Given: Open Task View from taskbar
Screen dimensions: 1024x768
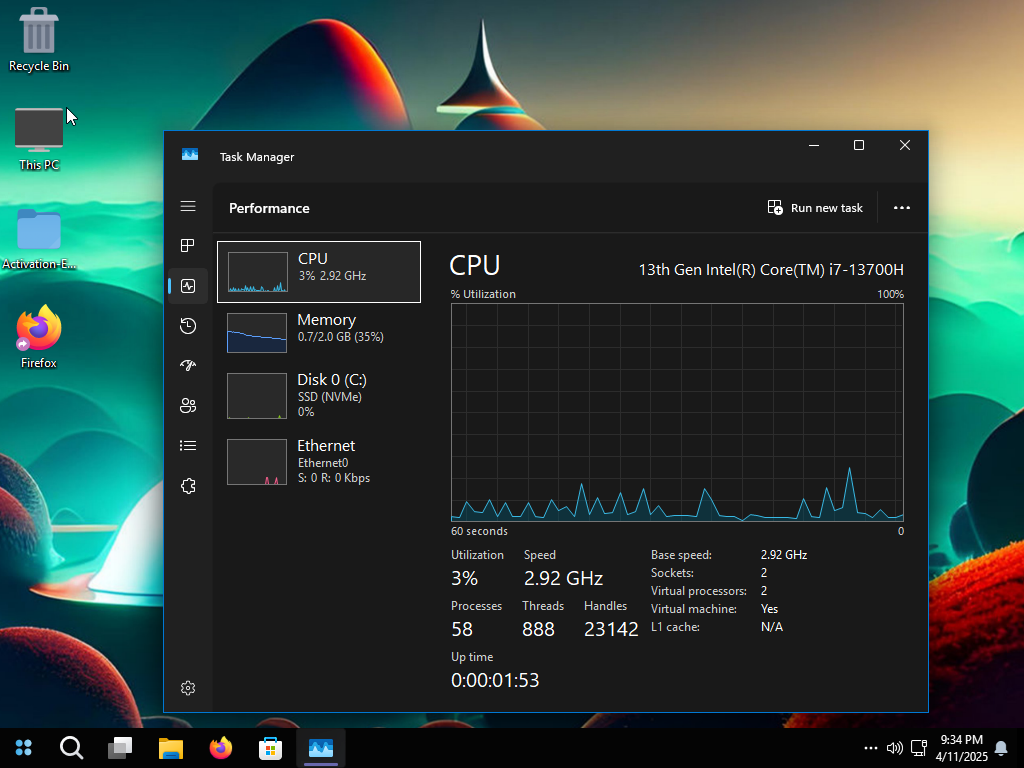Looking at the screenshot, I should [120, 747].
